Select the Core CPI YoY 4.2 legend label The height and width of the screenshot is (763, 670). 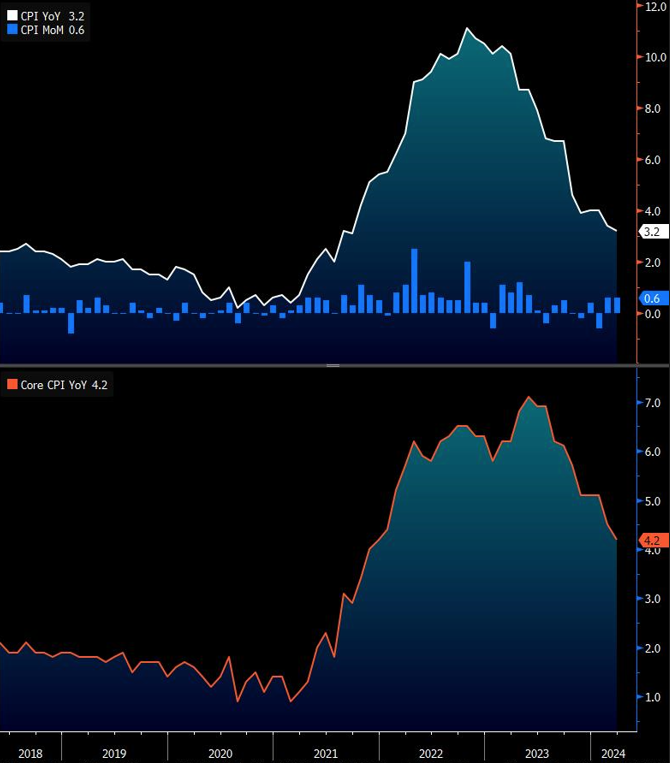point(64,384)
